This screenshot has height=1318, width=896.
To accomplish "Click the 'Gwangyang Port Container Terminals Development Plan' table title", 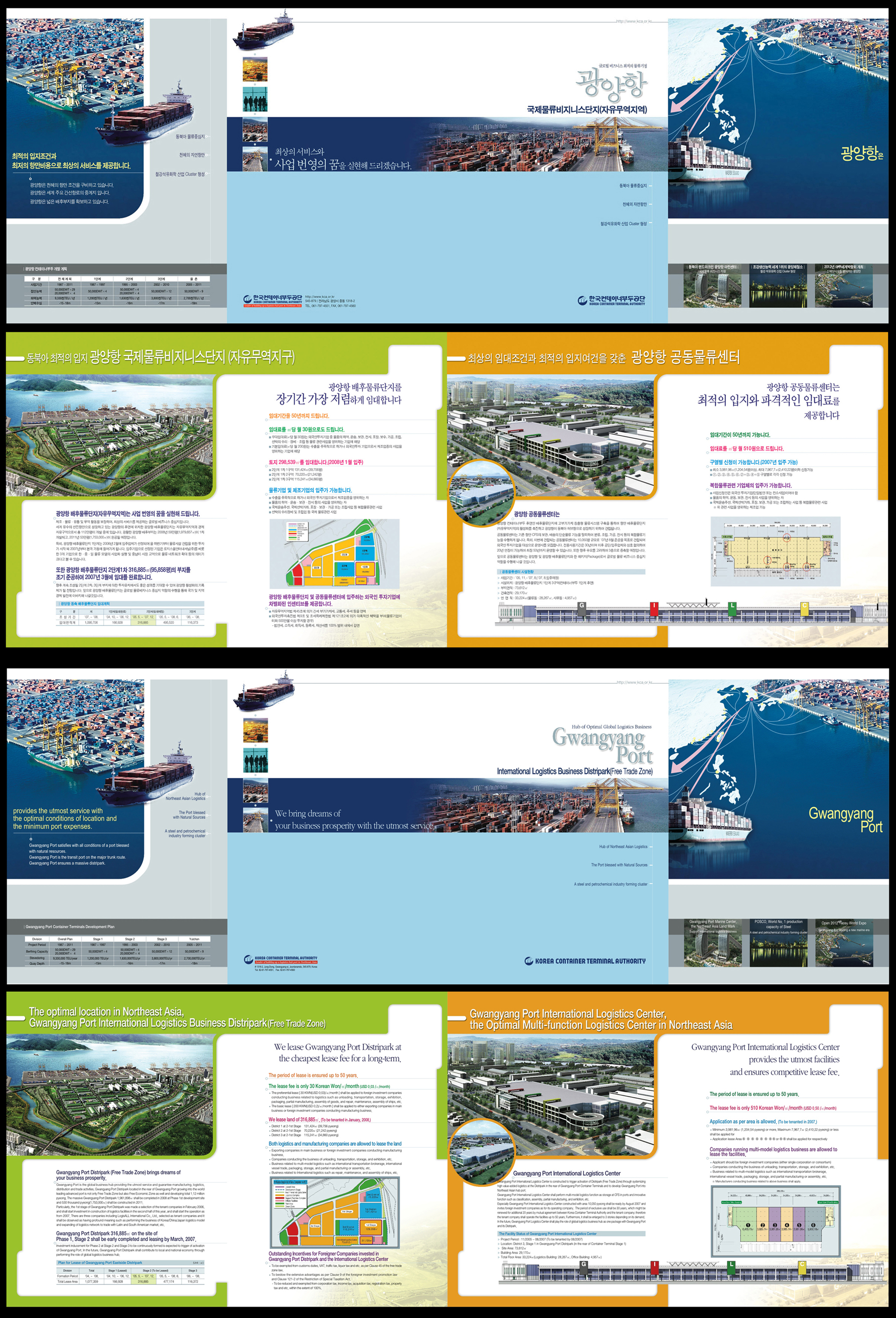I will [x=70, y=927].
